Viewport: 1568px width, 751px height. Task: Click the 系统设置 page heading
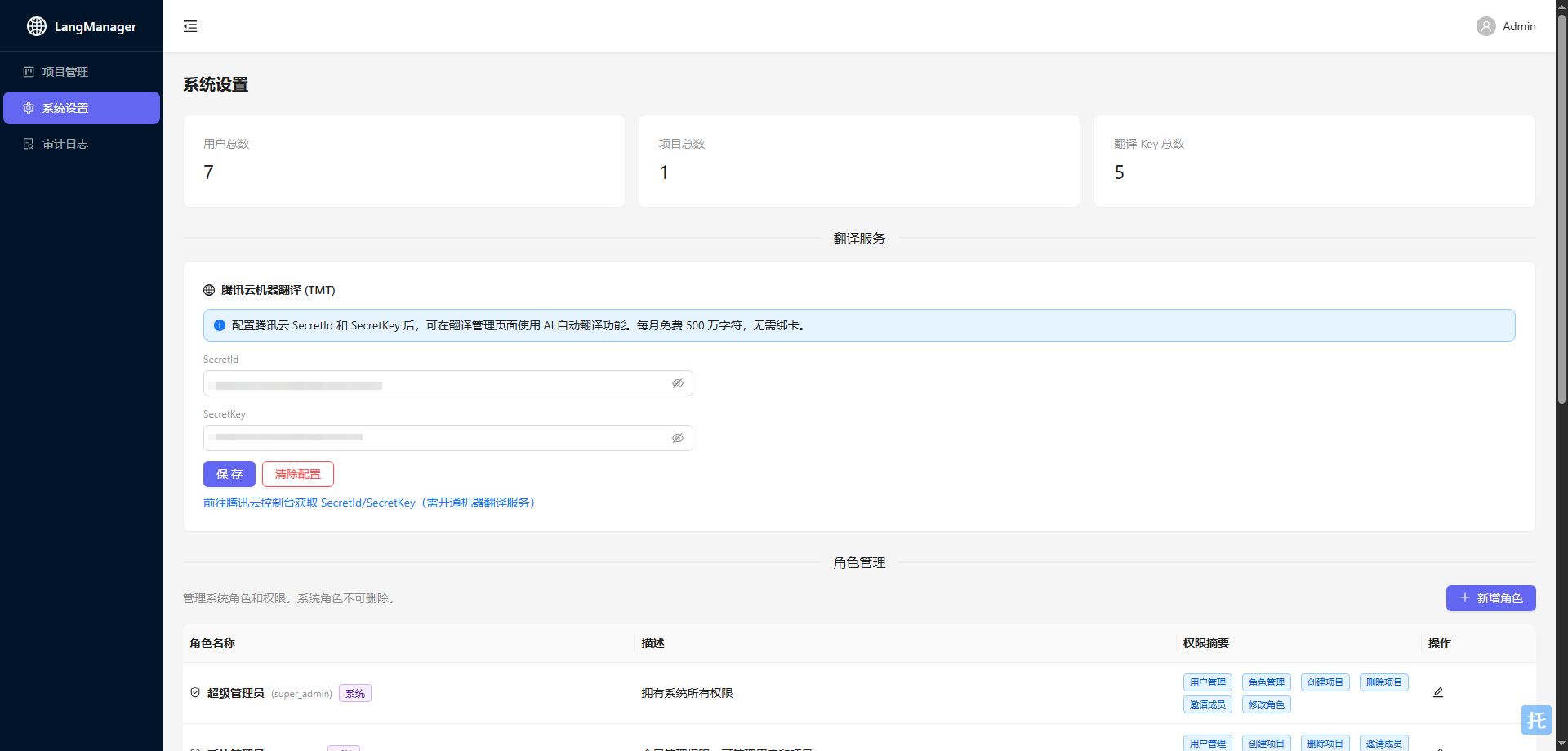[216, 84]
